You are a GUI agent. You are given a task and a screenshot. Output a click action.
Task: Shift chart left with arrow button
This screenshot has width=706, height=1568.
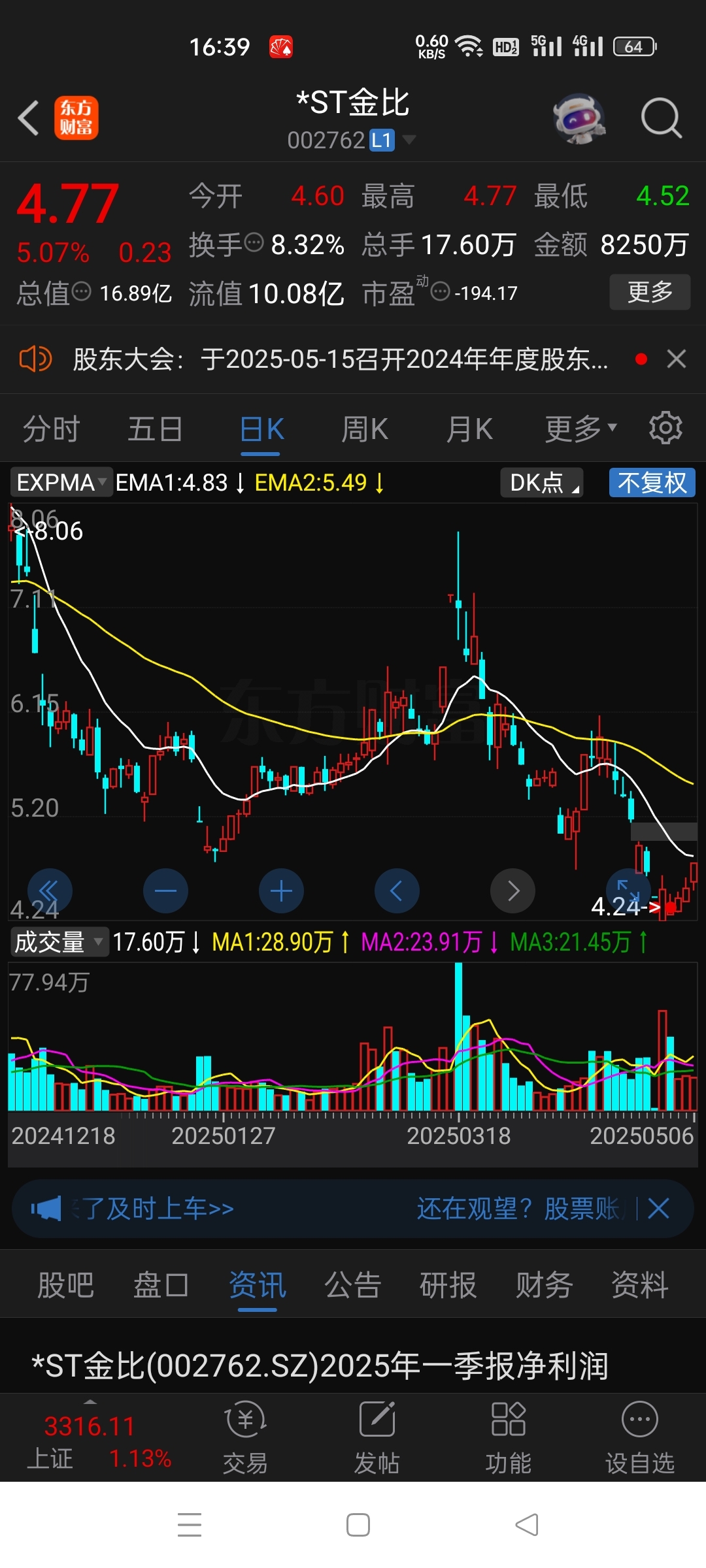(397, 890)
